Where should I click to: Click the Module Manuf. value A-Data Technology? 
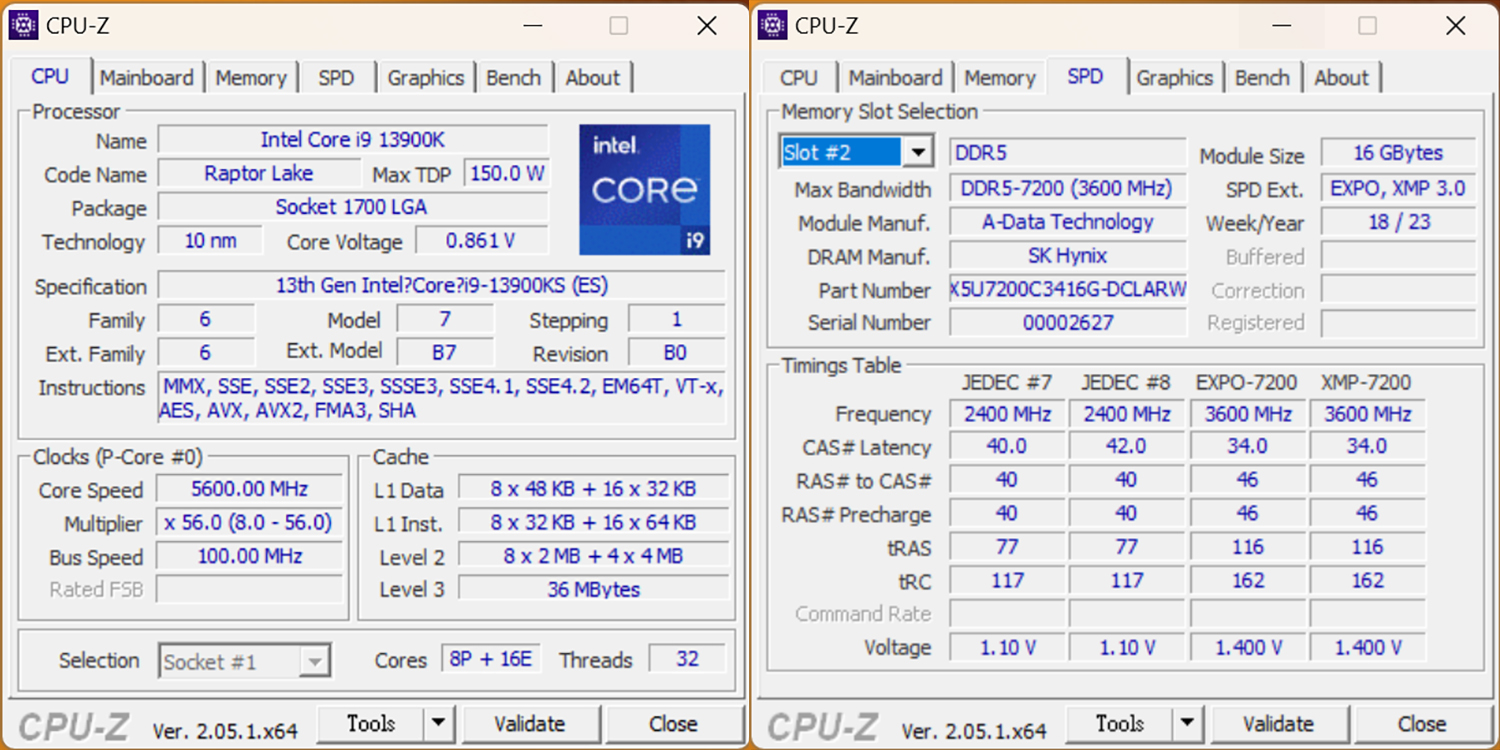click(1067, 222)
